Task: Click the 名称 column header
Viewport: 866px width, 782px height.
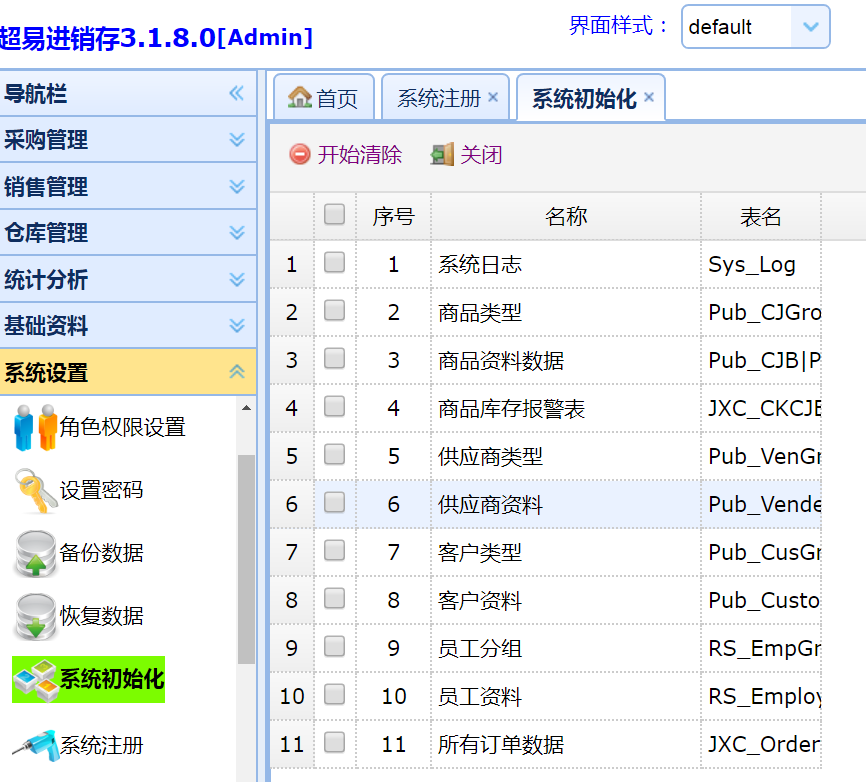Action: 565,217
